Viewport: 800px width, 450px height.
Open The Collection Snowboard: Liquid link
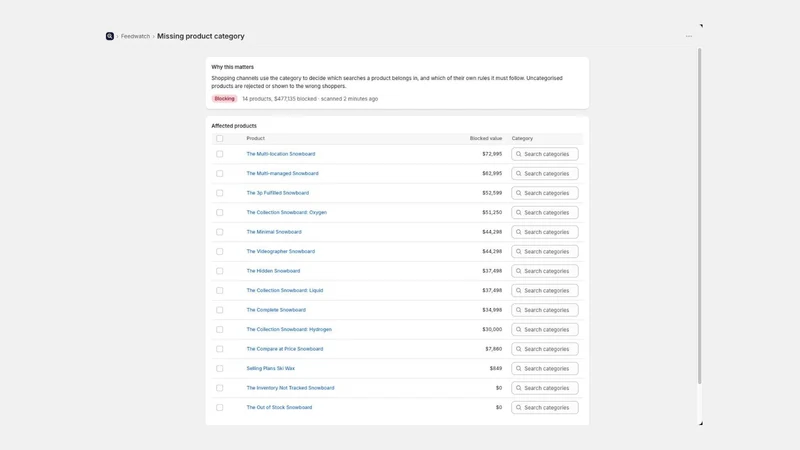pos(285,290)
